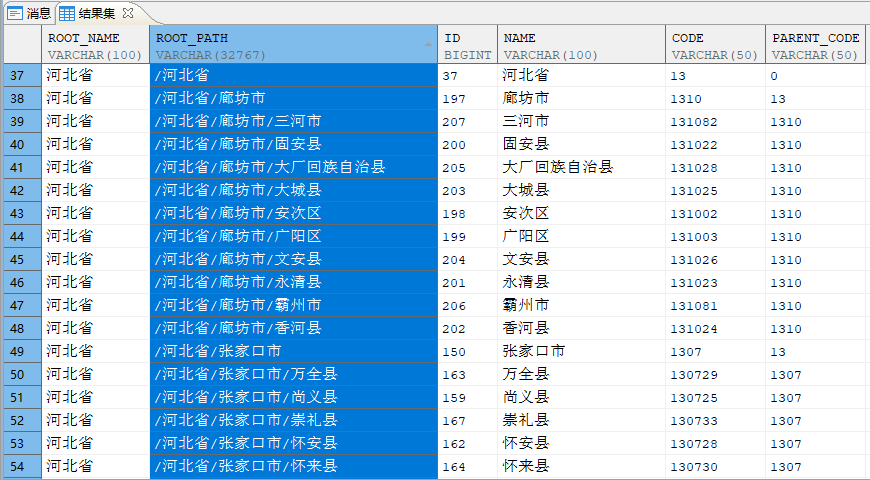Select row number 41

pyautogui.click(x=22, y=168)
